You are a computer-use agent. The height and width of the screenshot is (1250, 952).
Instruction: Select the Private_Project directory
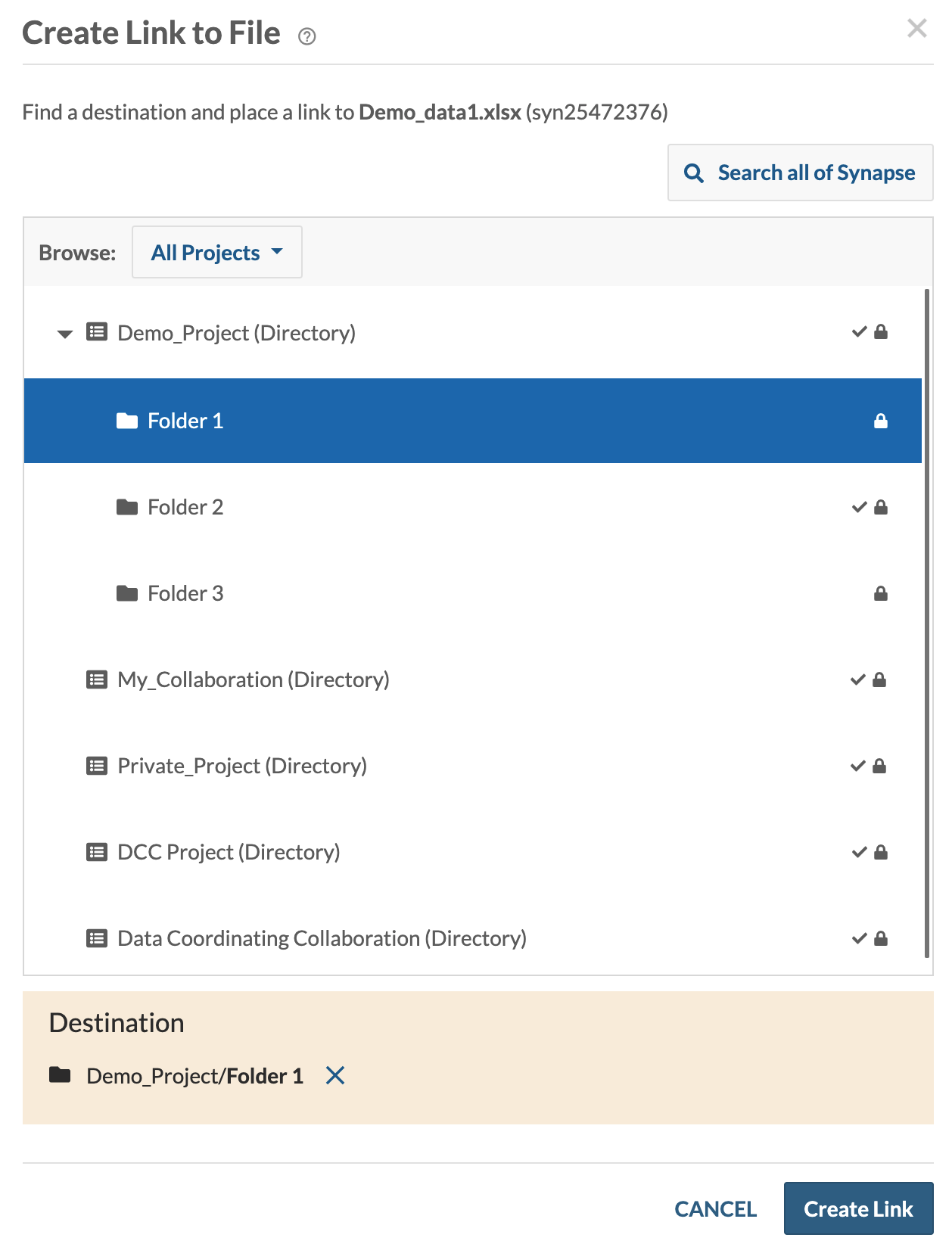(x=242, y=766)
